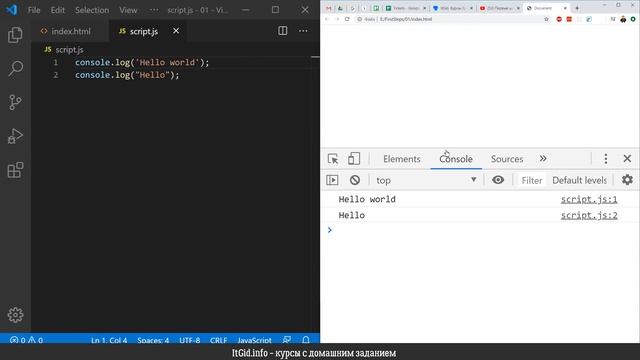Switch to the Elements DevTools tab
Screen dimensions: 640x360
[x=402, y=159]
